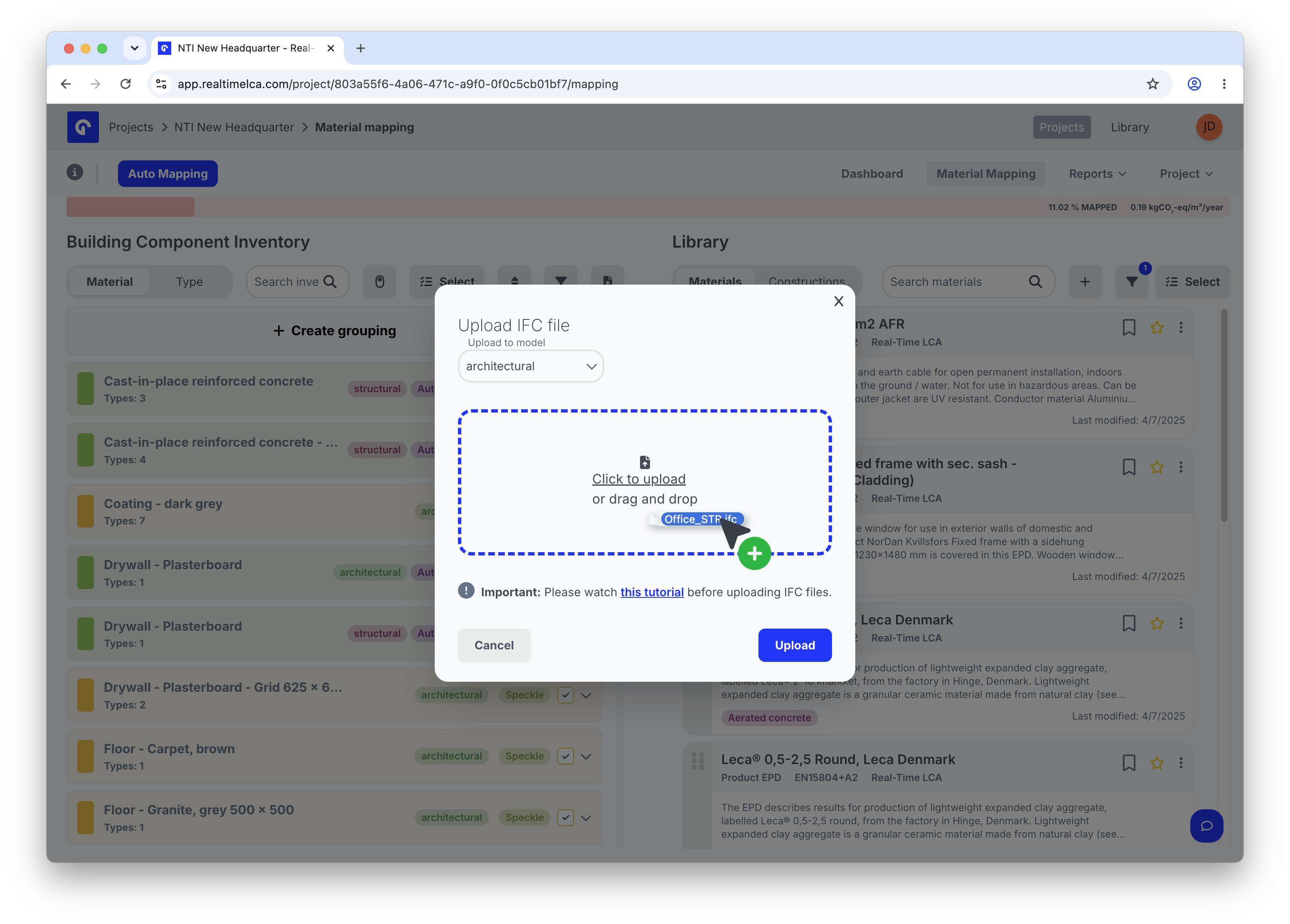1290x924 pixels.
Task: Expand the Floor - Carpet, brown row
Action: [x=586, y=756]
